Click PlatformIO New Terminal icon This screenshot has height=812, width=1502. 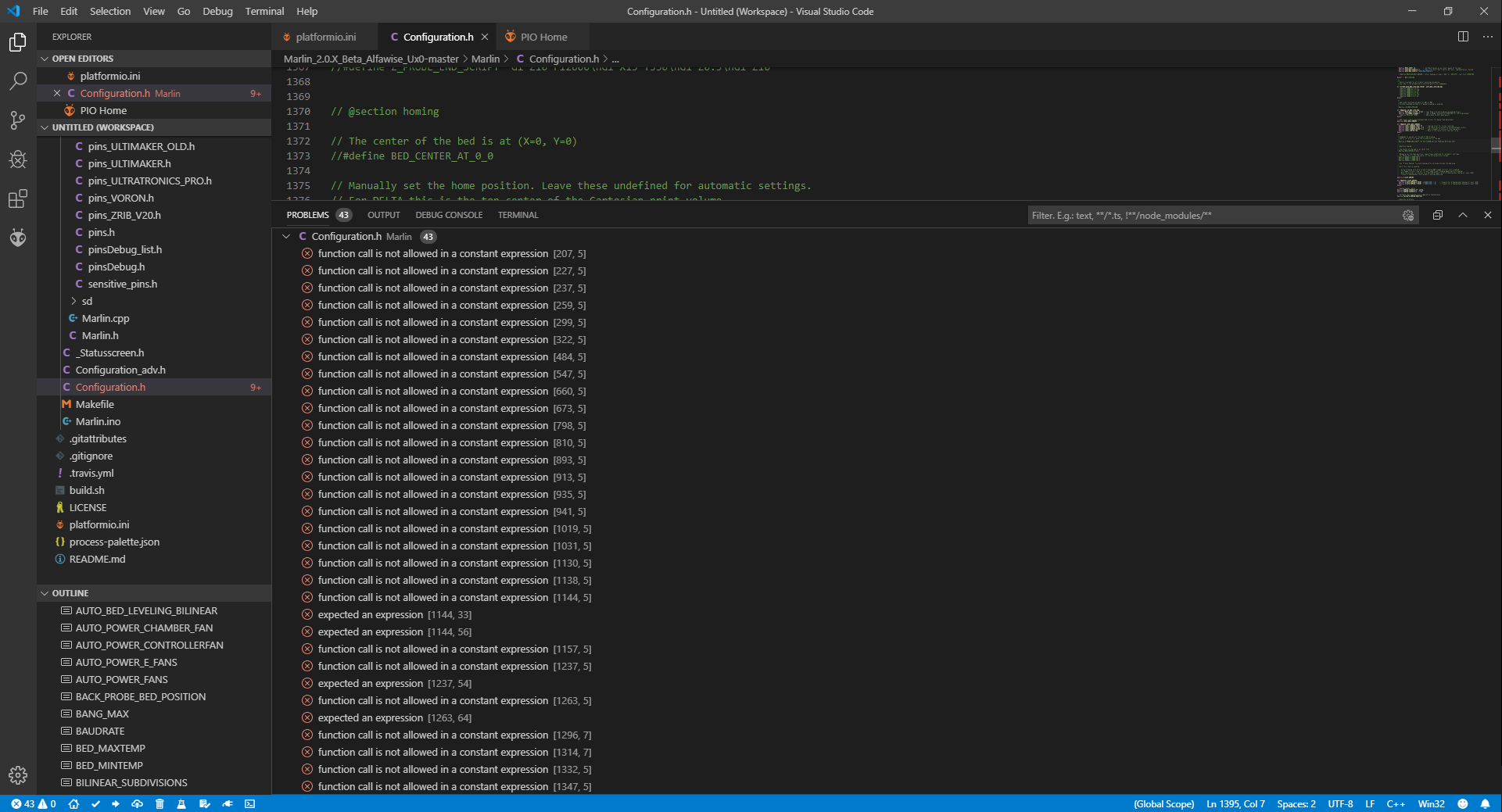pyautogui.click(x=249, y=804)
